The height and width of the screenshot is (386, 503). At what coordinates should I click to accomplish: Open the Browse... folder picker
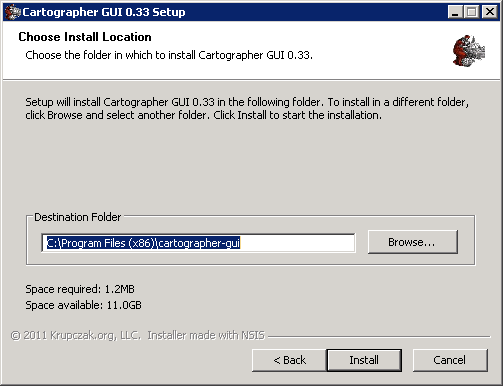pos(413,242)
